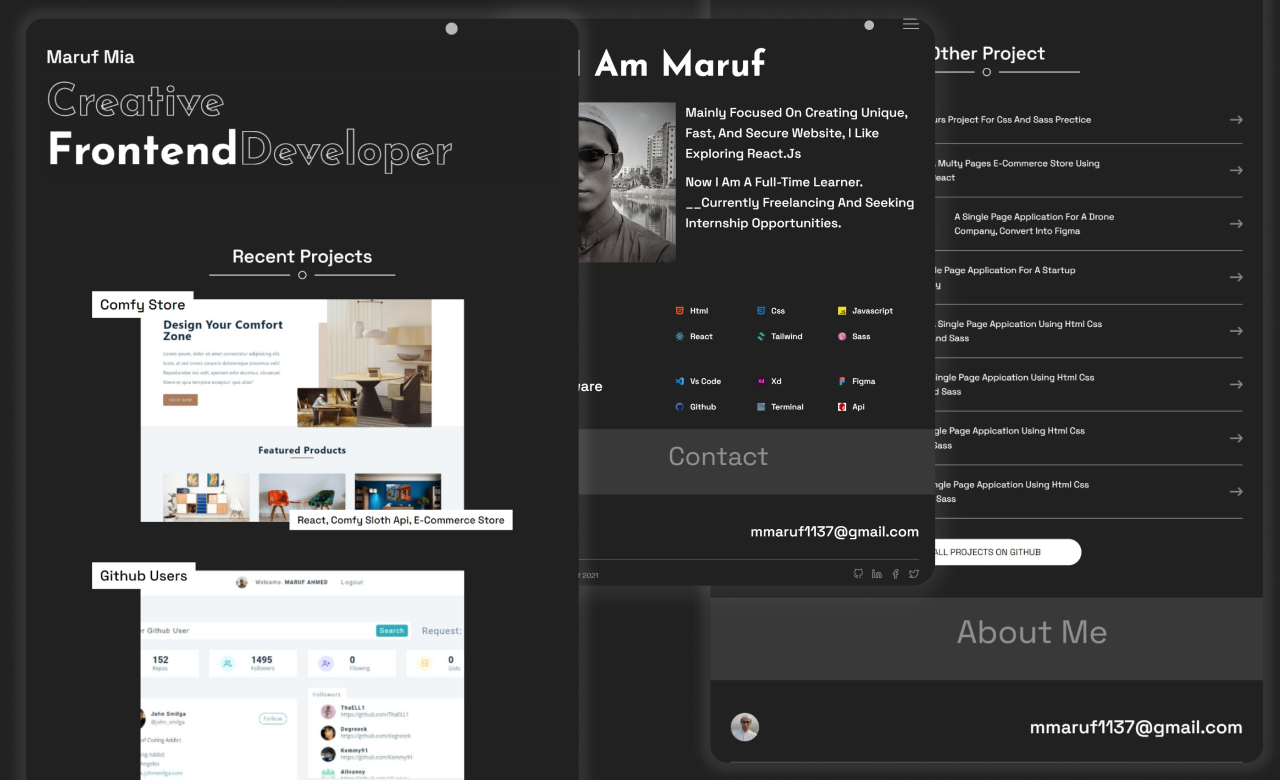Click Search button in Github Users preview
This screenshot has height=780, width=1280.
point(392,631)
